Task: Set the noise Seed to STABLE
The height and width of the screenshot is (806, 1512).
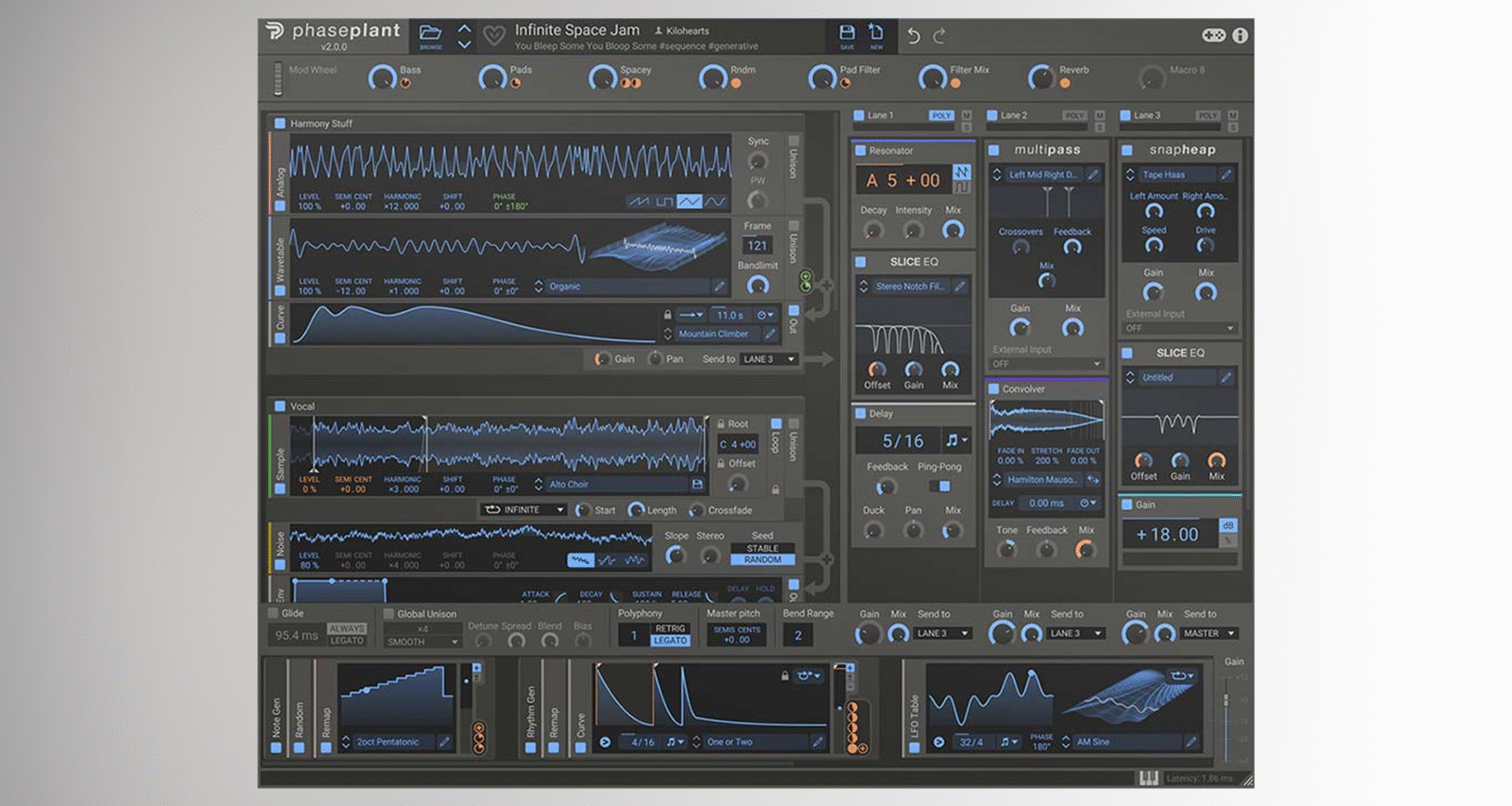Action: pos(763,548)
